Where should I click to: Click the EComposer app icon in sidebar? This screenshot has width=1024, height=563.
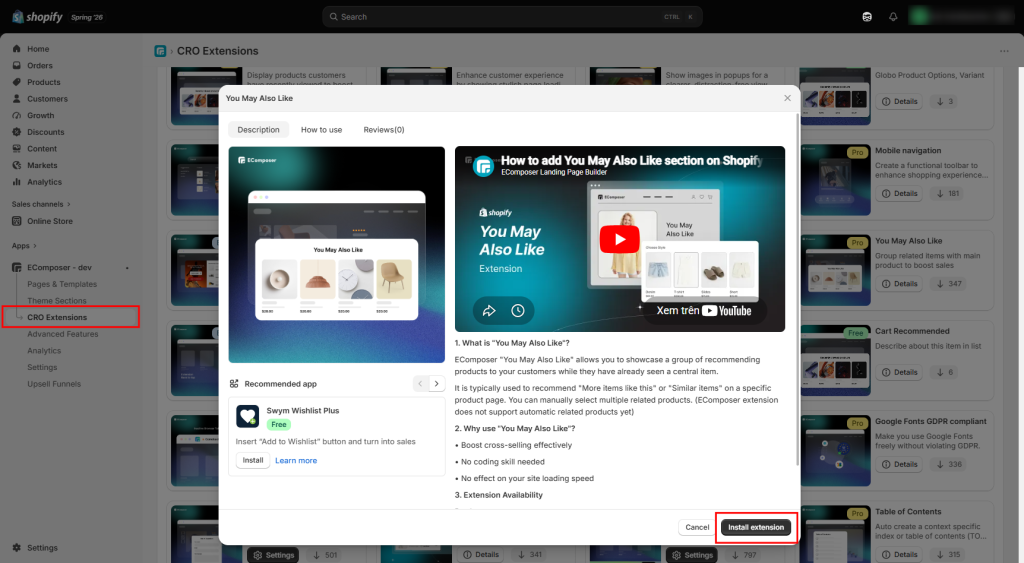coord(16,268)
